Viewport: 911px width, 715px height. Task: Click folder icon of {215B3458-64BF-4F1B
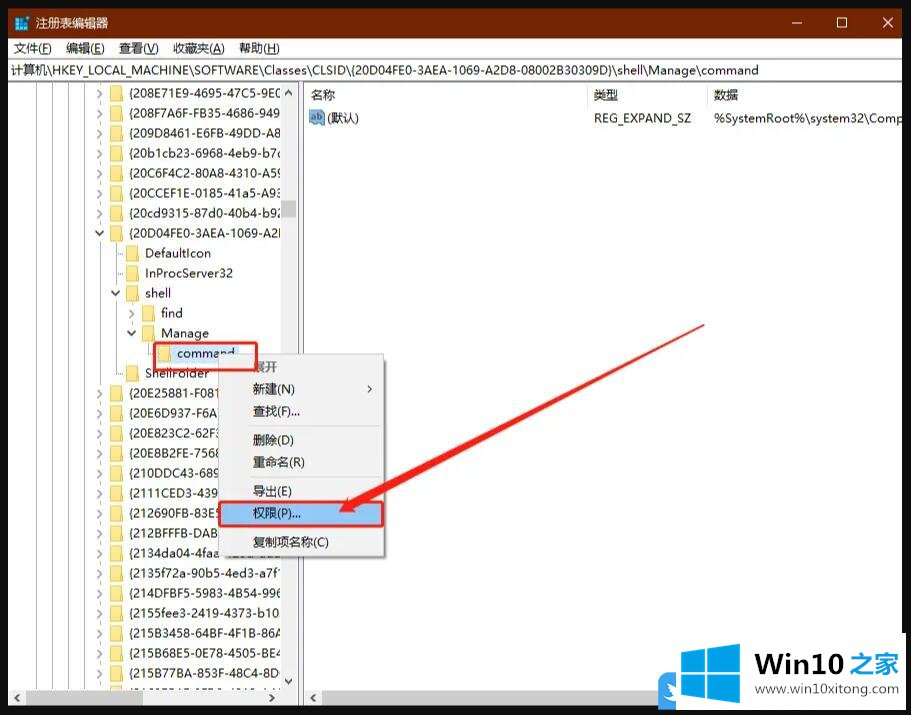116,634
